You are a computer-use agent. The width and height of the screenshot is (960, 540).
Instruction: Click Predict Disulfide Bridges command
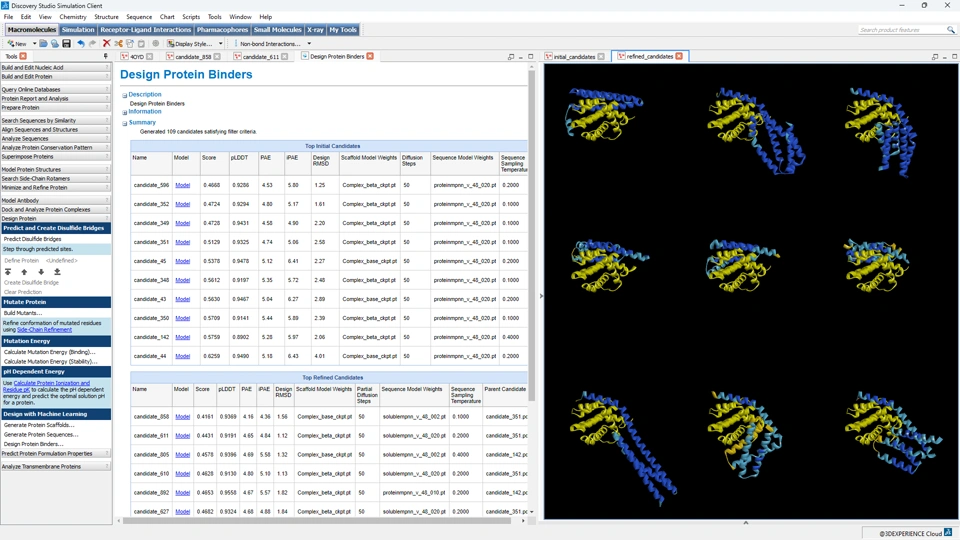point(32,239)
